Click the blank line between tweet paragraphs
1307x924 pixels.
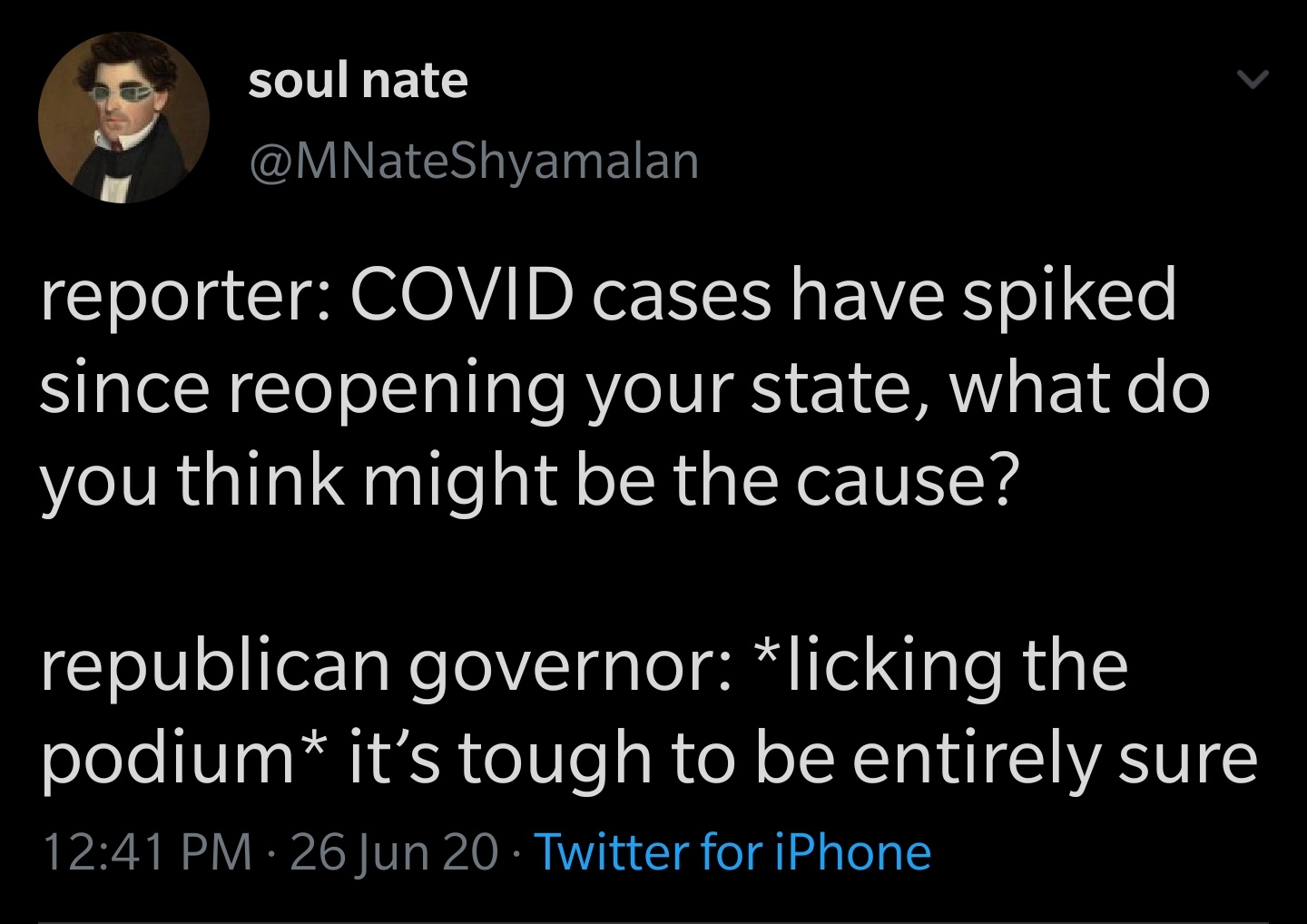635,572
